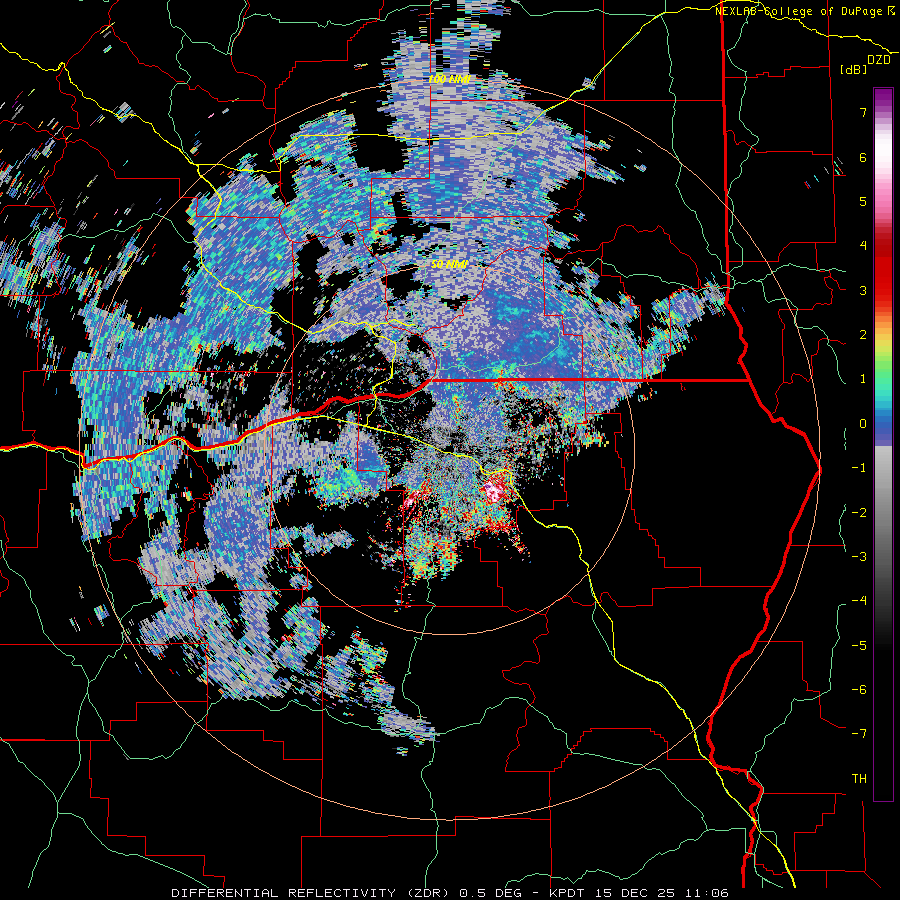
Task: Click the scale value 7
Action: [863, 112]
